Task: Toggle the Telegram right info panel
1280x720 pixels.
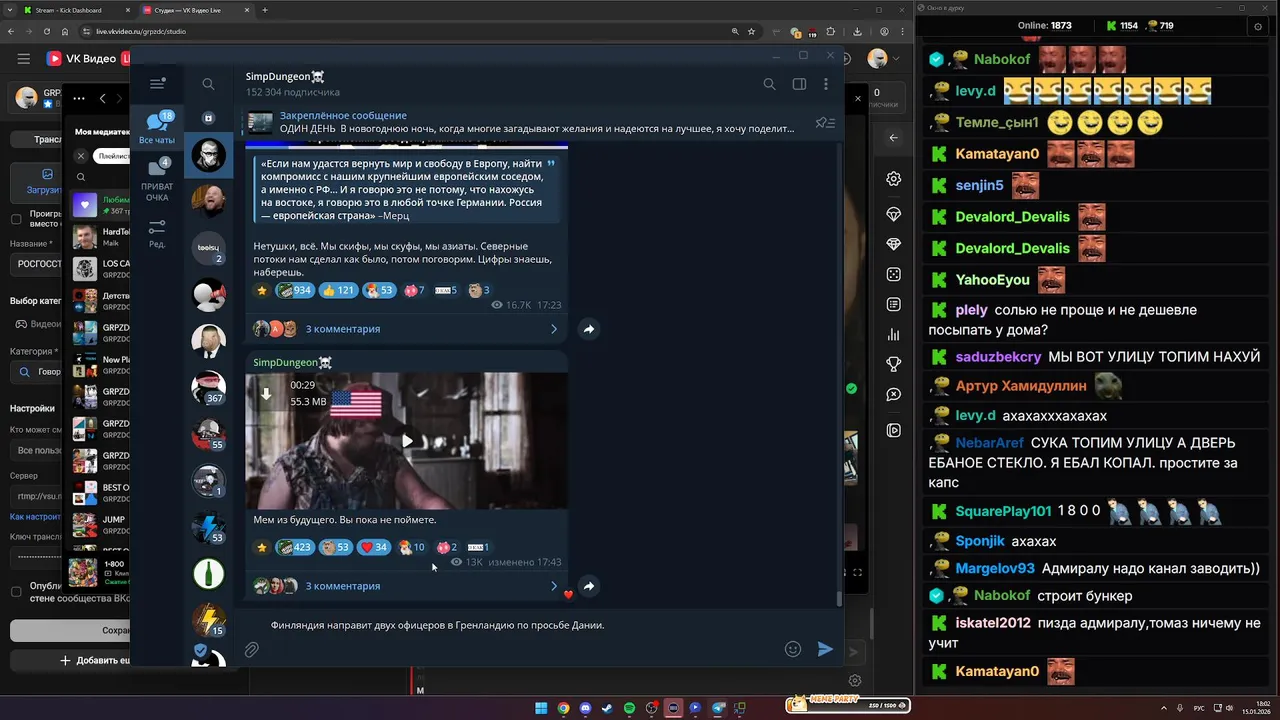Action: (x=799, y=84)
